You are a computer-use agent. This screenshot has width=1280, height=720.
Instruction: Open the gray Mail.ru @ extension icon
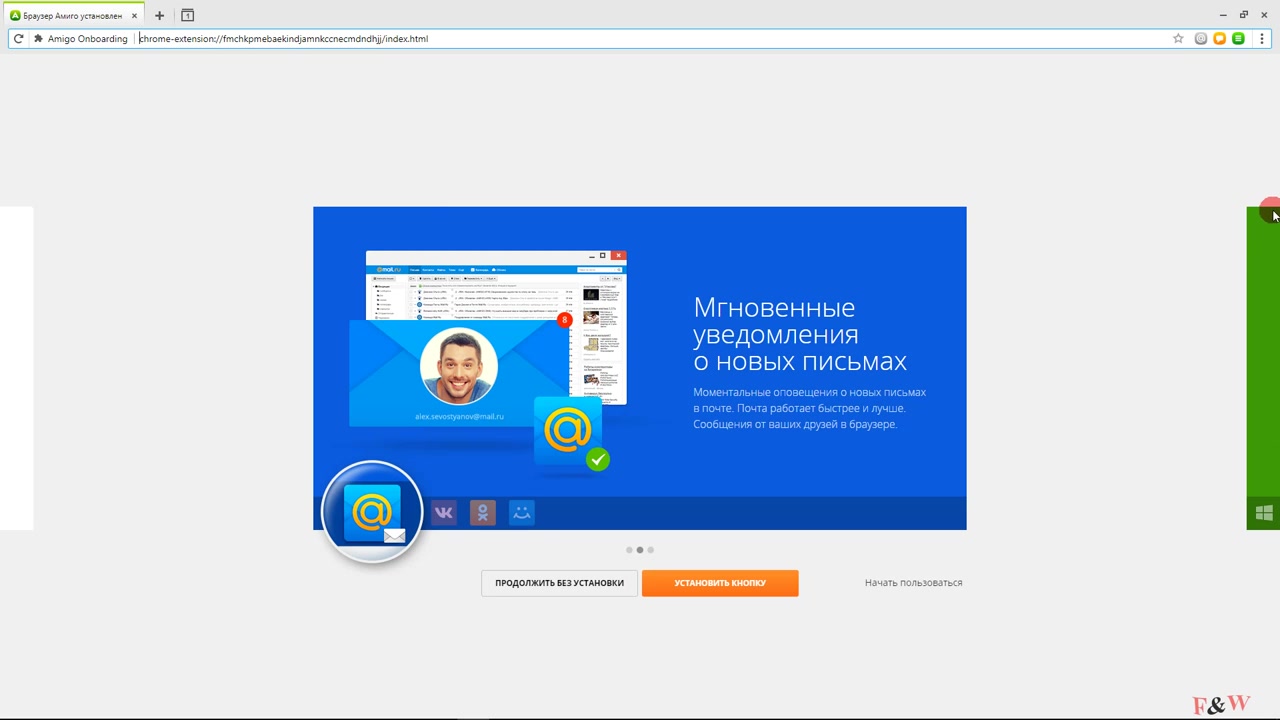tap(1201, 38)
